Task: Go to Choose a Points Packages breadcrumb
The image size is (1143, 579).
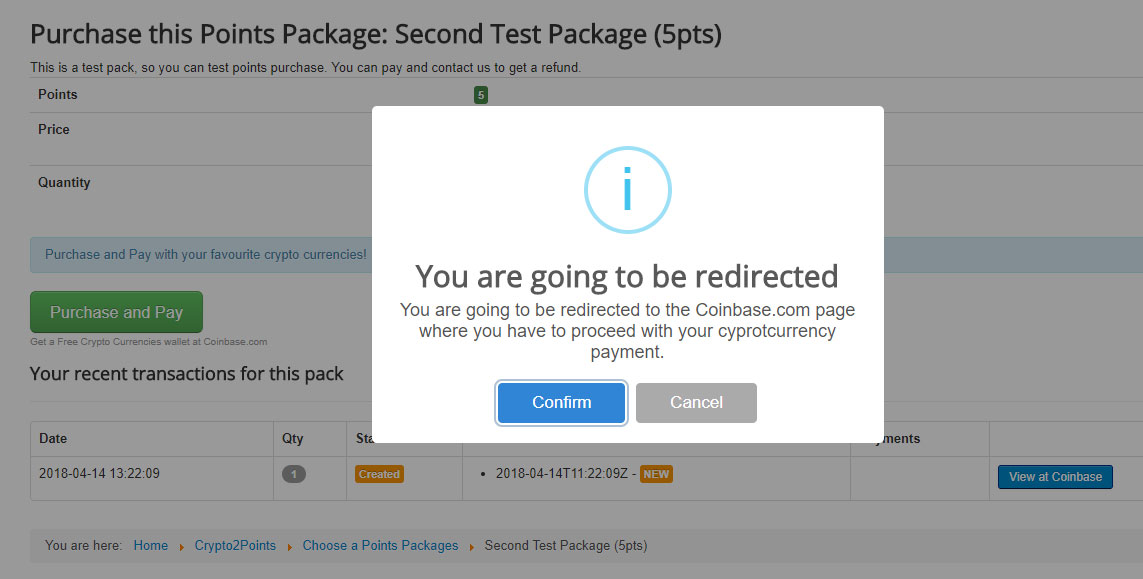Action: pyautogui.click(x=381, y=545)
